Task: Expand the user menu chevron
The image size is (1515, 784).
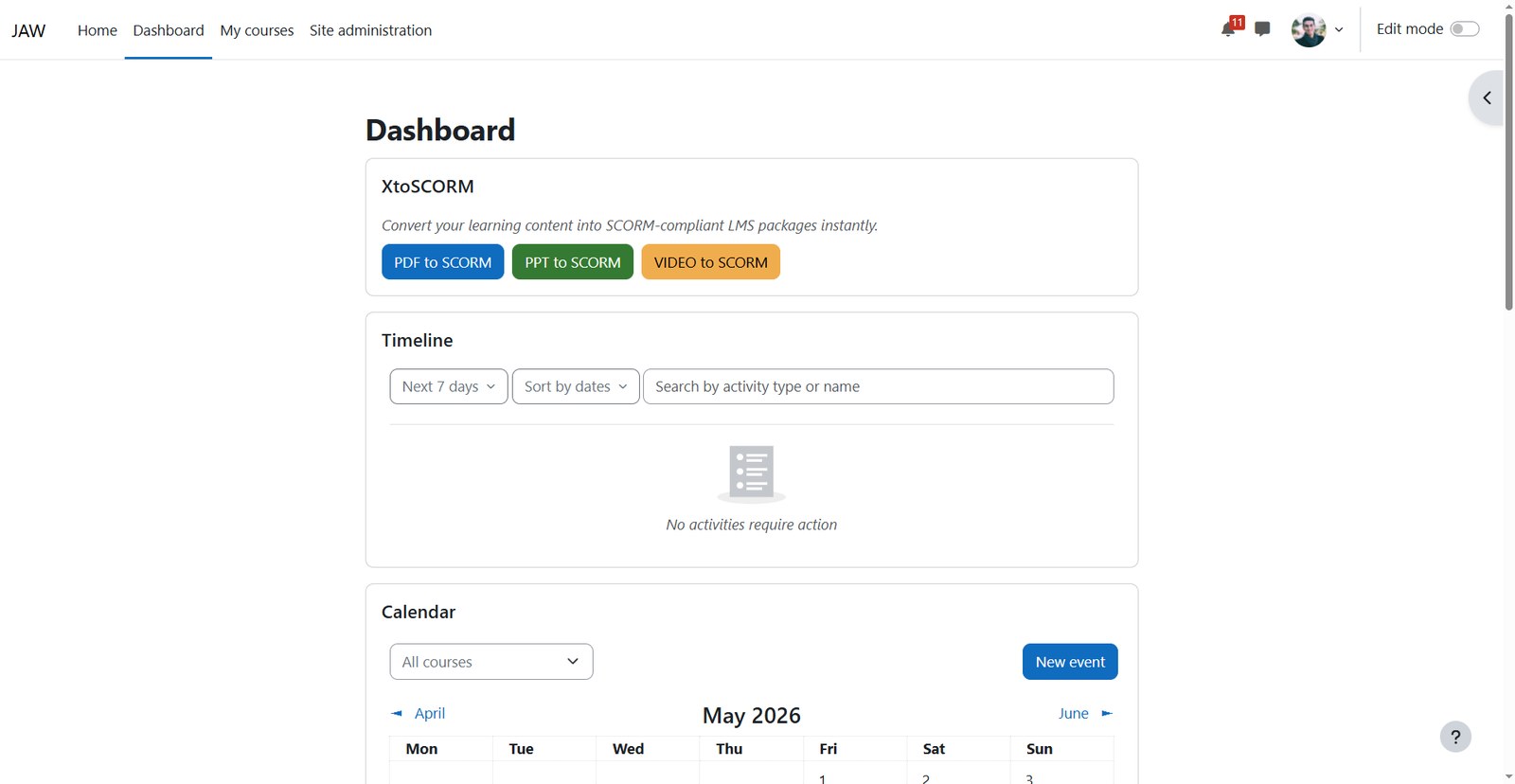Action: 1339,30
